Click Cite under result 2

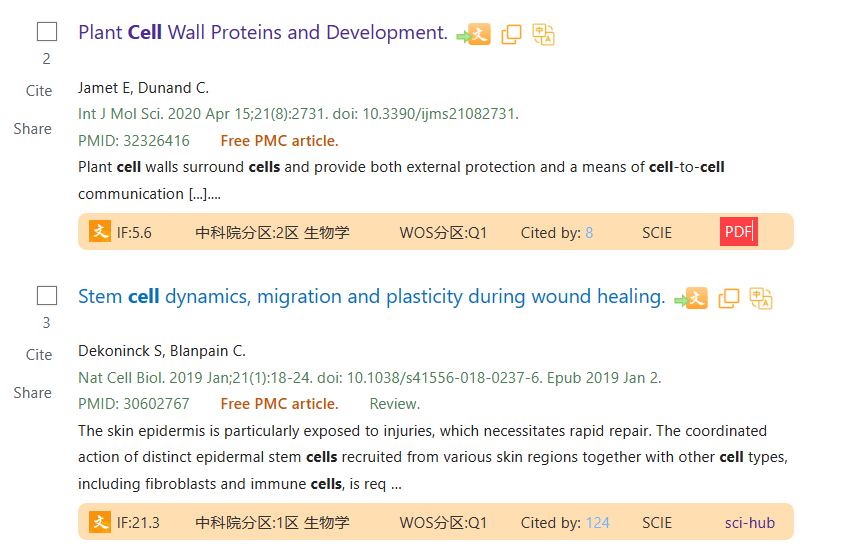(39, 91)
